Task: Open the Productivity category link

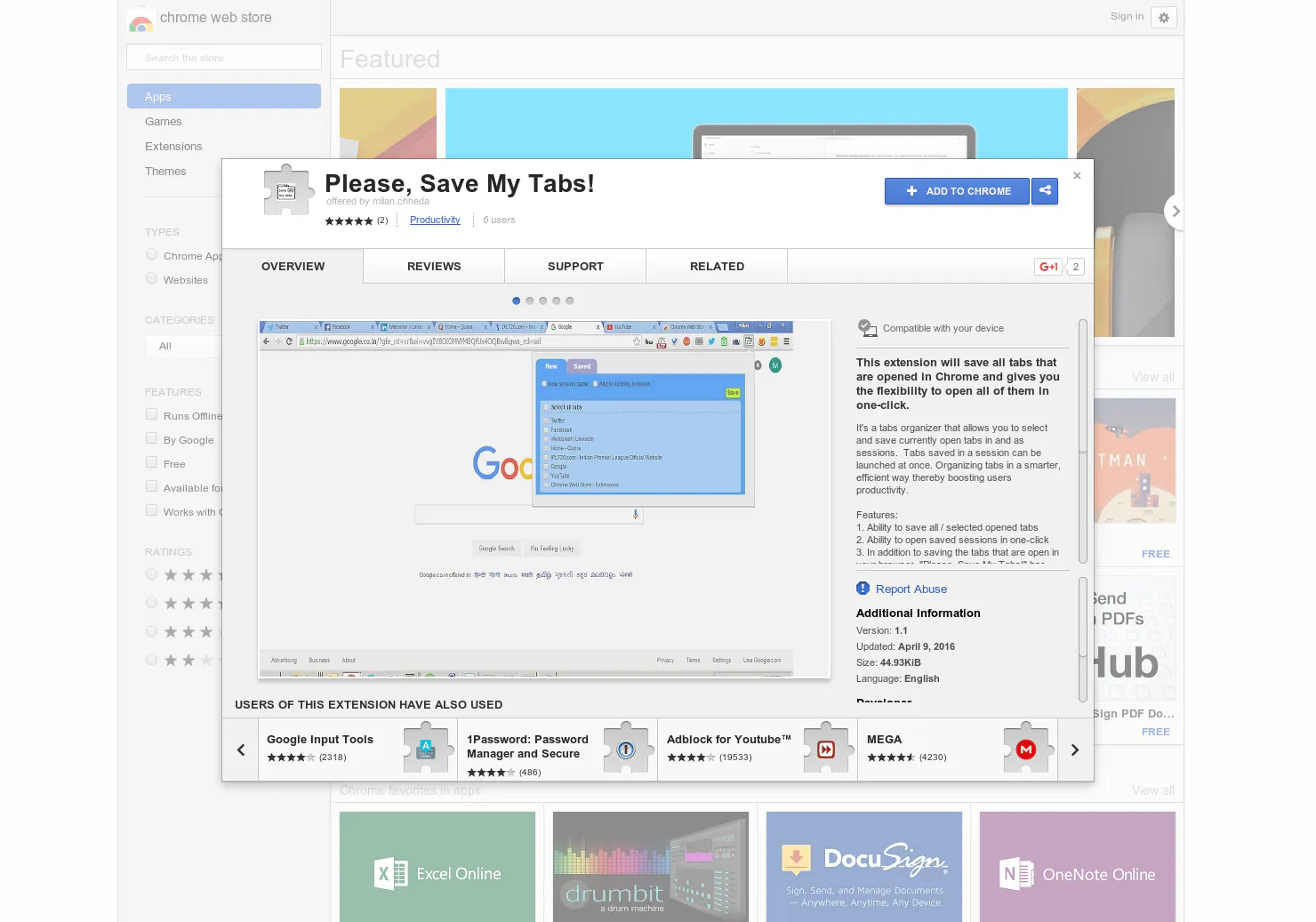Action: coord(435,220)
